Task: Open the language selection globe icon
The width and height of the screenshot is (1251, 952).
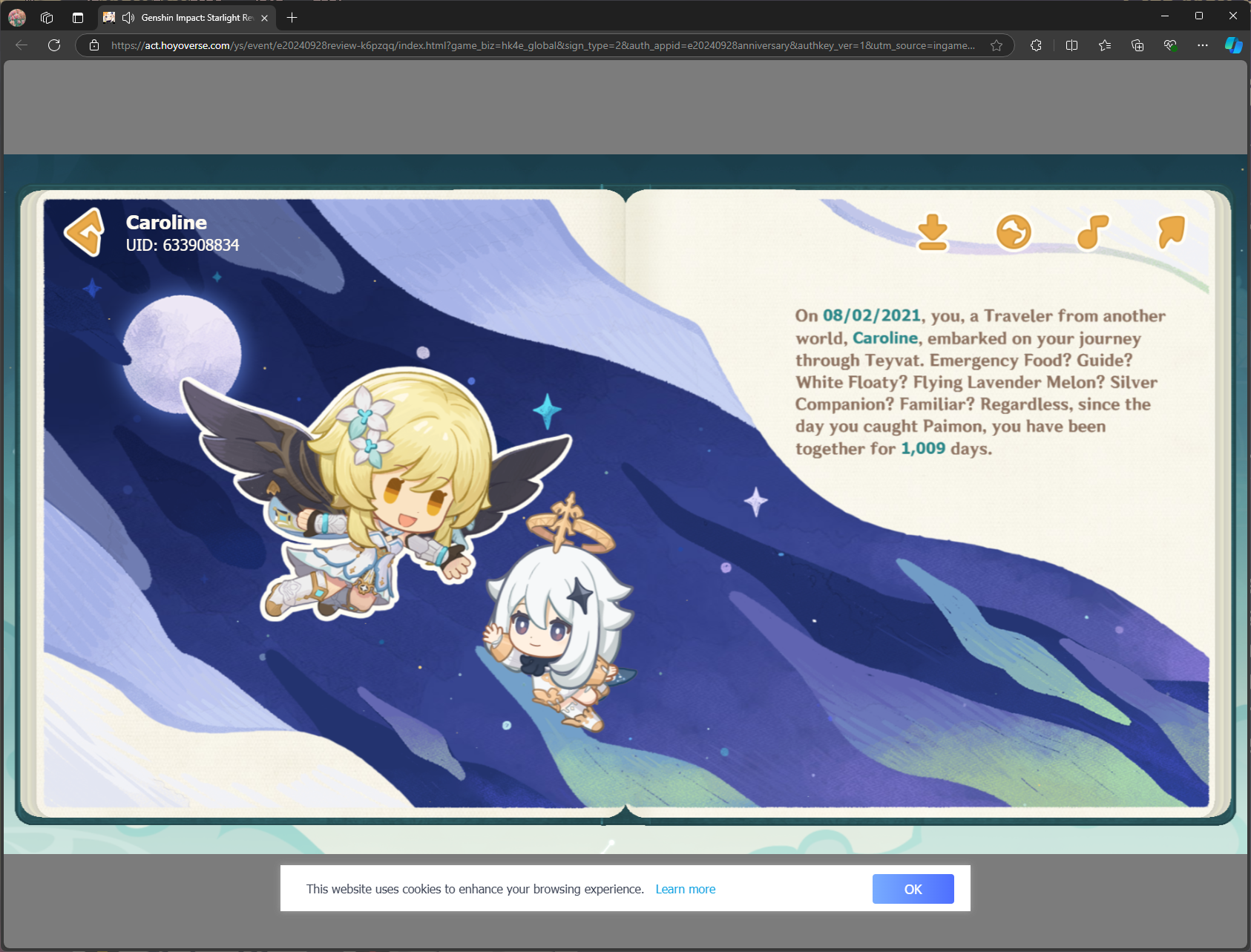Action: (x=1014, y=231)
